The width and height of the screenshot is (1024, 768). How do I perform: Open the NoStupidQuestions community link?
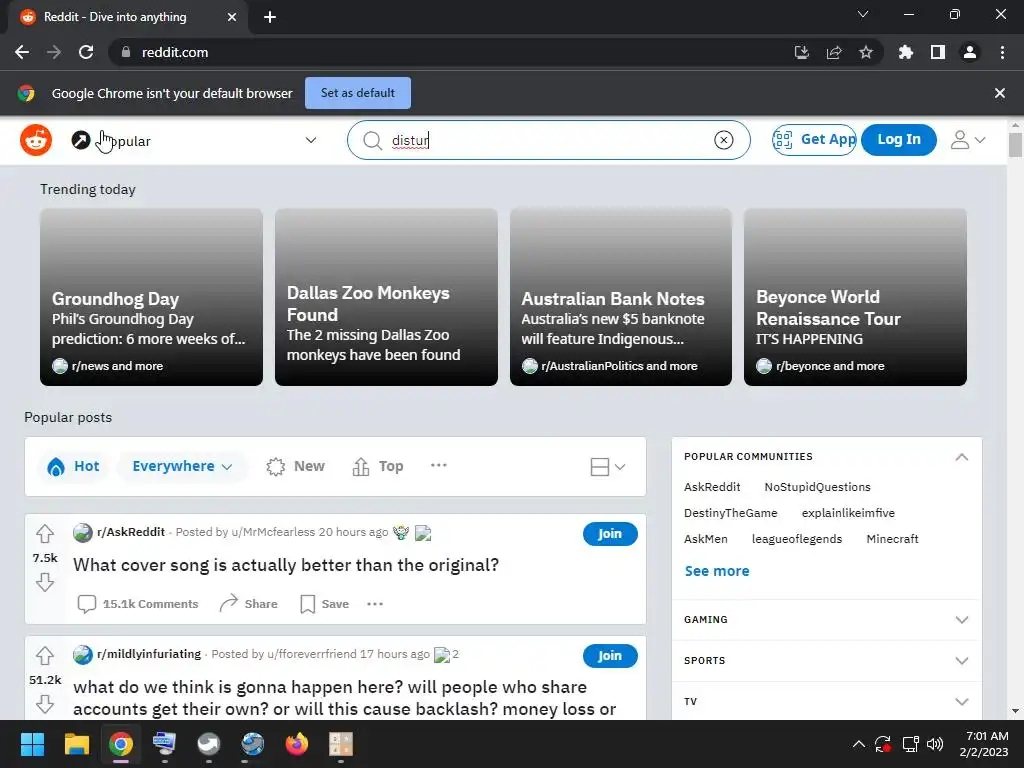click(817, 487)
